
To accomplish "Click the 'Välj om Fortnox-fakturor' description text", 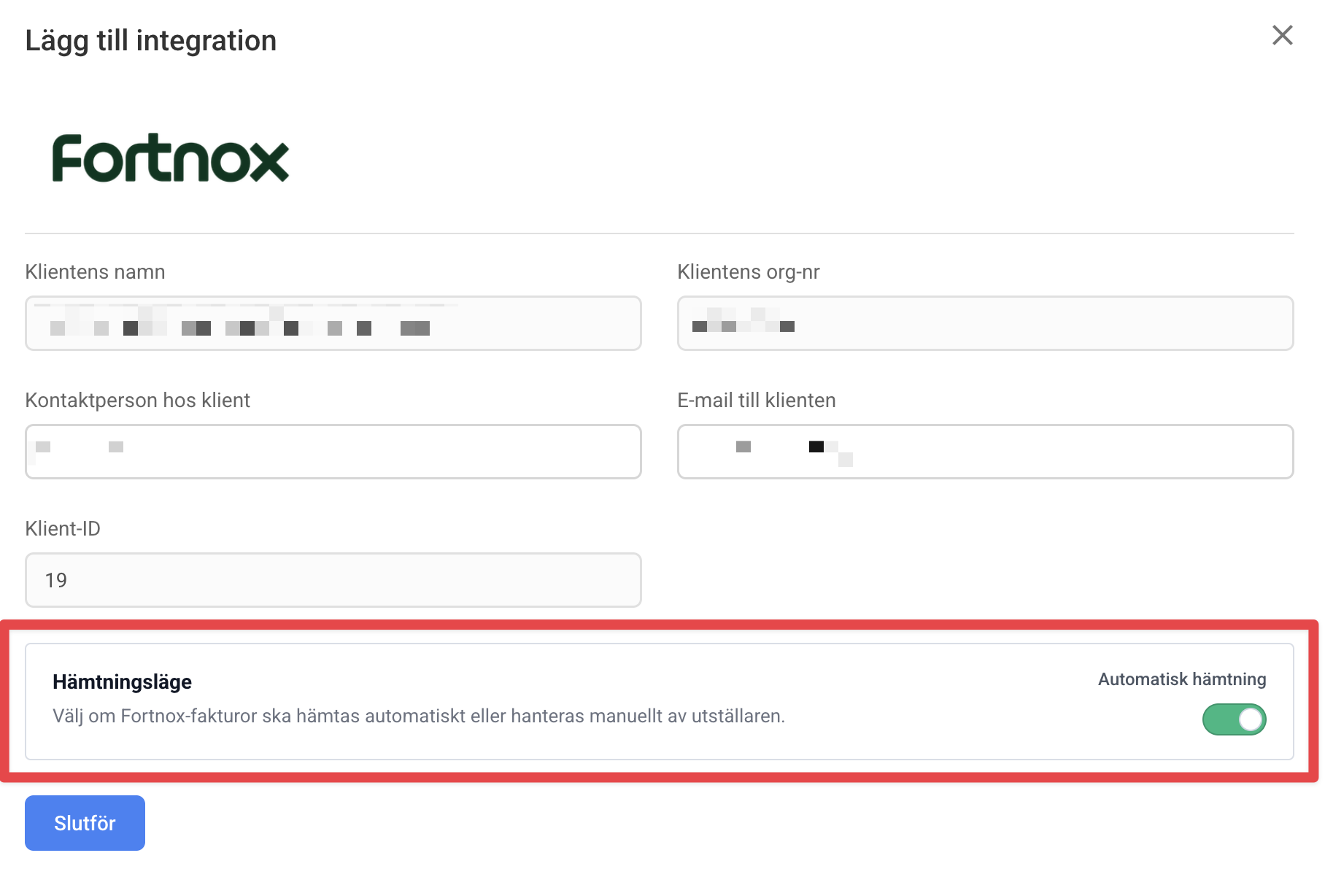I will pos(419,717).
